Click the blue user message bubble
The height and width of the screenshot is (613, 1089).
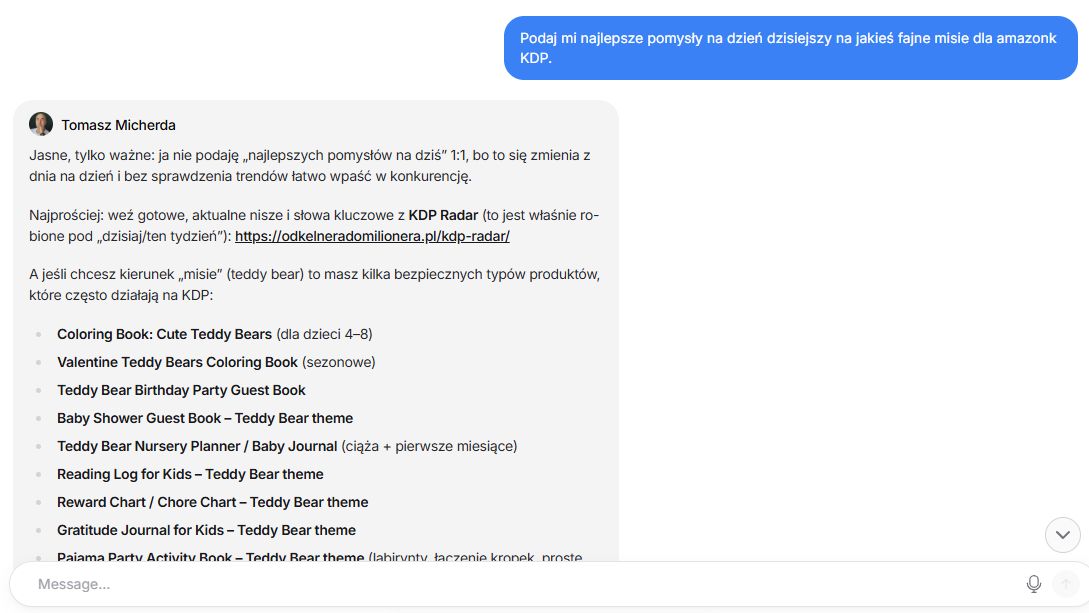tap(790, 48)
